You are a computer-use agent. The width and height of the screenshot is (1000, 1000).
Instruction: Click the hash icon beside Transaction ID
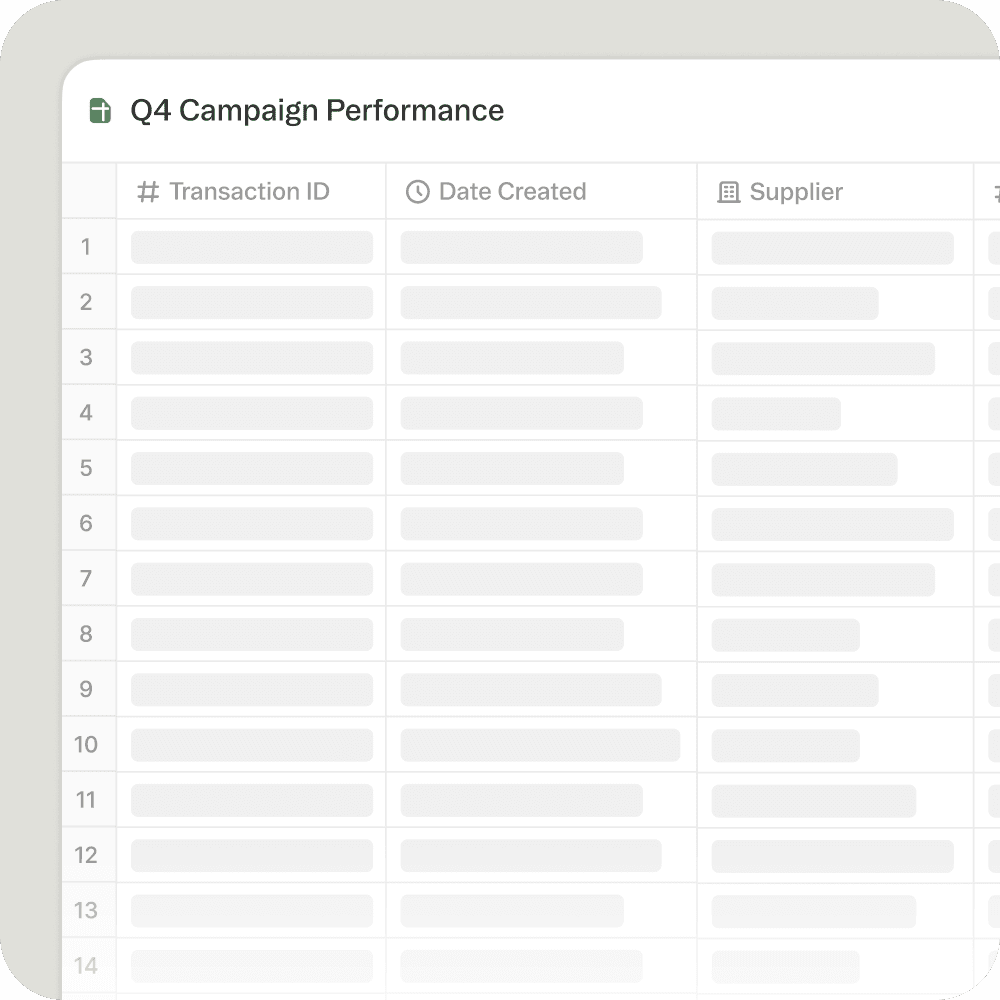[148, 192]
